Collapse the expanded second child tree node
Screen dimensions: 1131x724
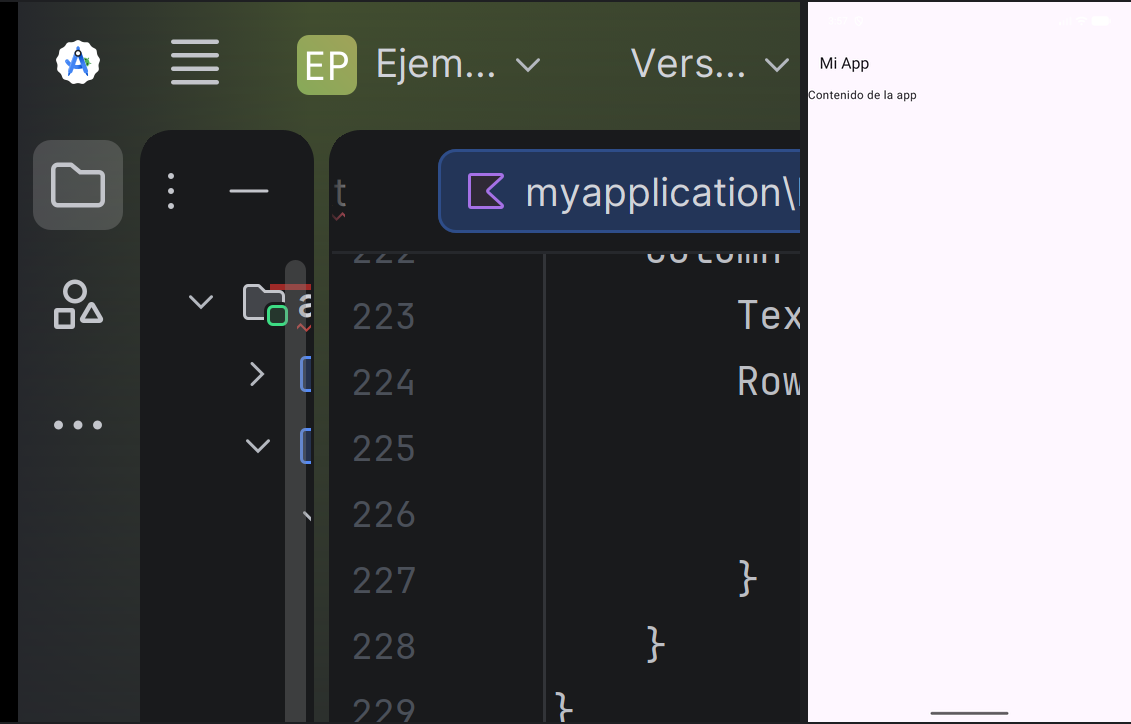coord(258,446)
